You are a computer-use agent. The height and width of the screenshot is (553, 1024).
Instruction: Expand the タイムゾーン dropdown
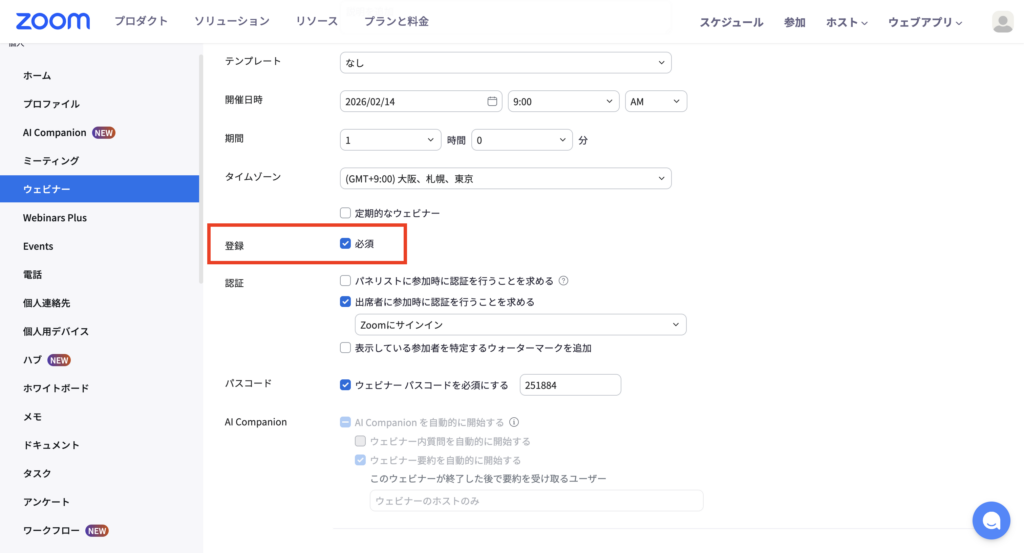pos(505,179)
